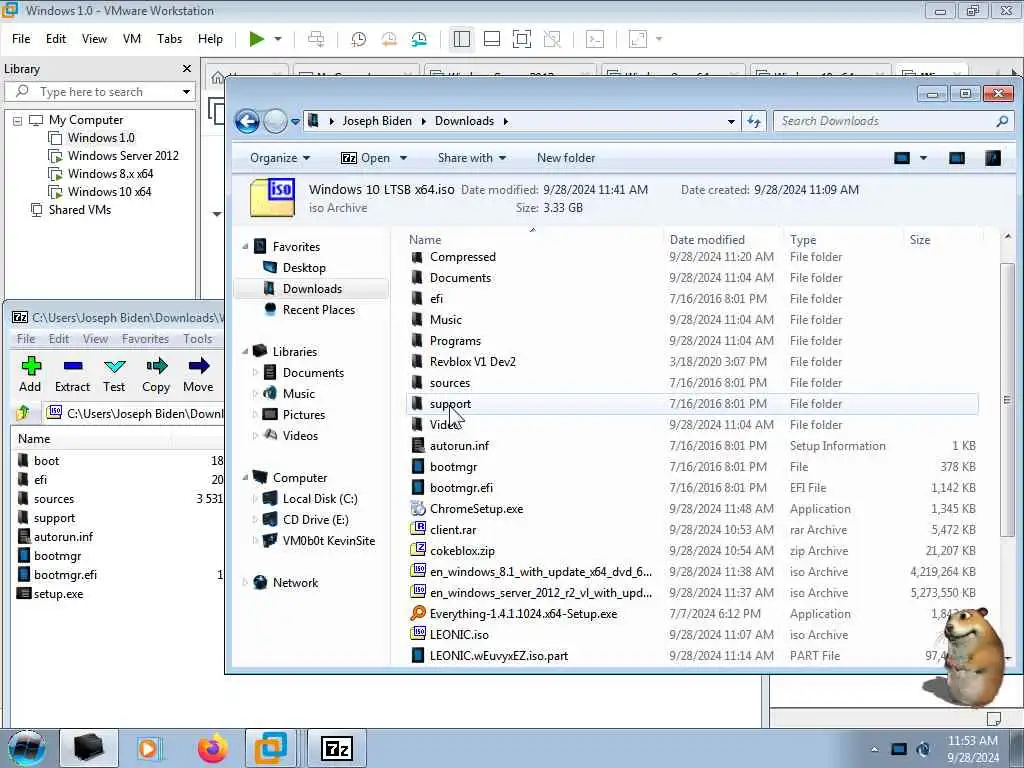This screenshot has width=1024, height=768.
Task: Click the Explorer refresh icon
Action: 754,121
